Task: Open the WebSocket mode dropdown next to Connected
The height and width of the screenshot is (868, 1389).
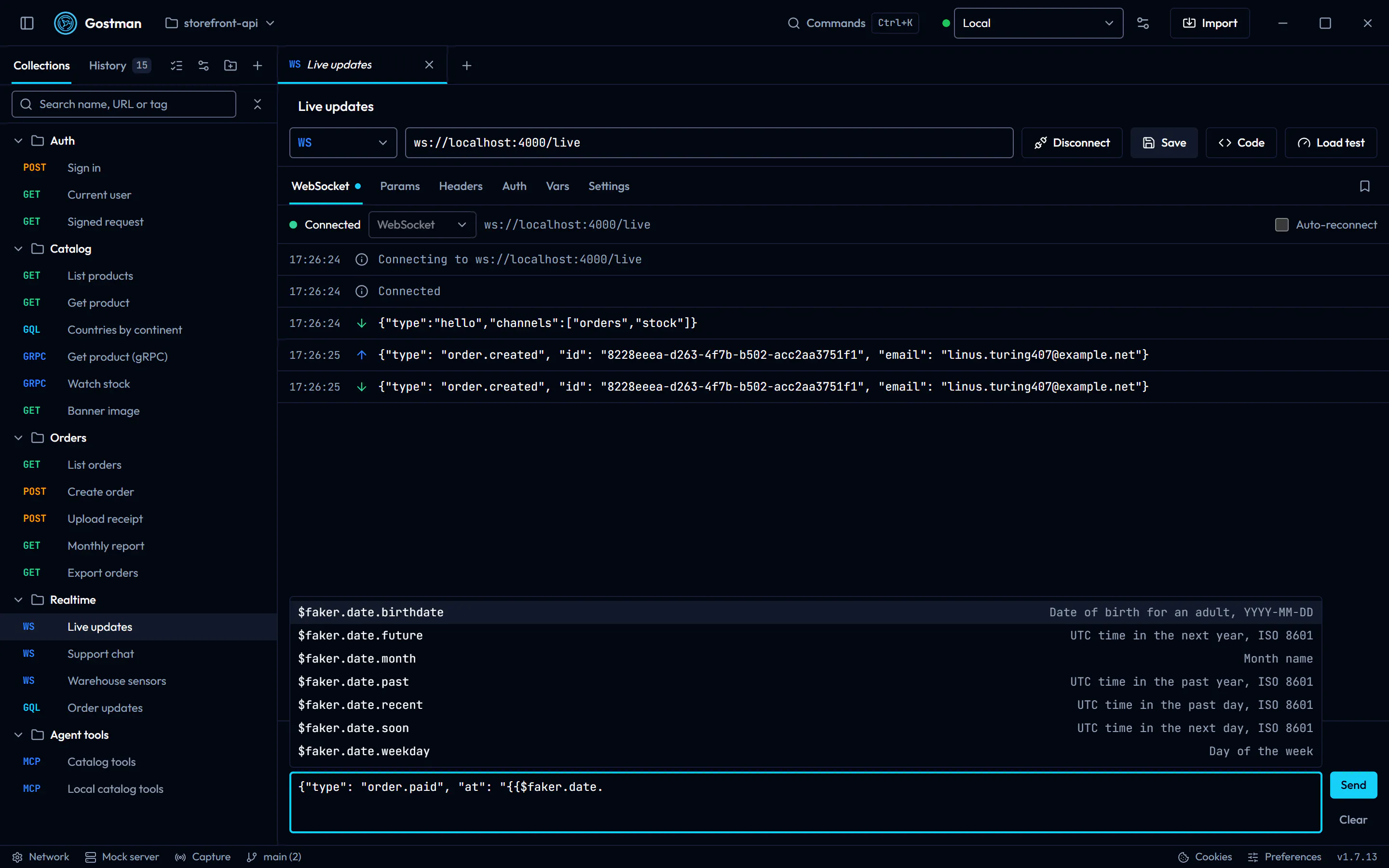Action: click(422, 224)
